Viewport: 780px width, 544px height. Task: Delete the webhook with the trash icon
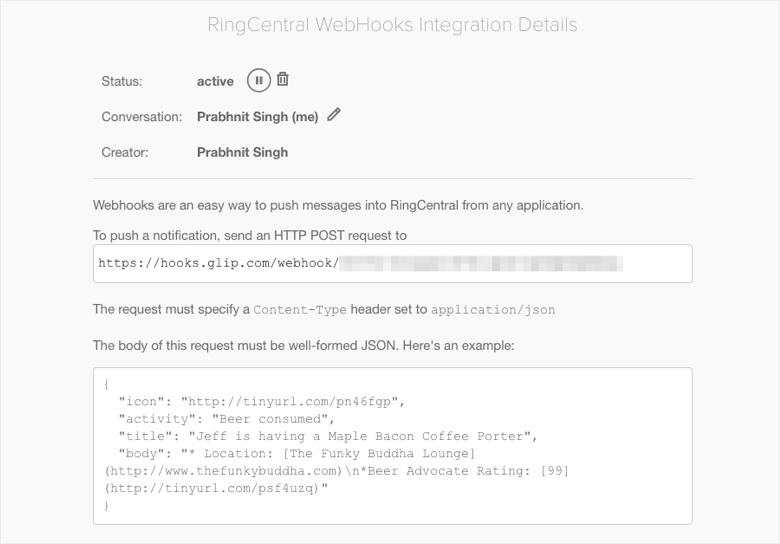pos(283,80)
